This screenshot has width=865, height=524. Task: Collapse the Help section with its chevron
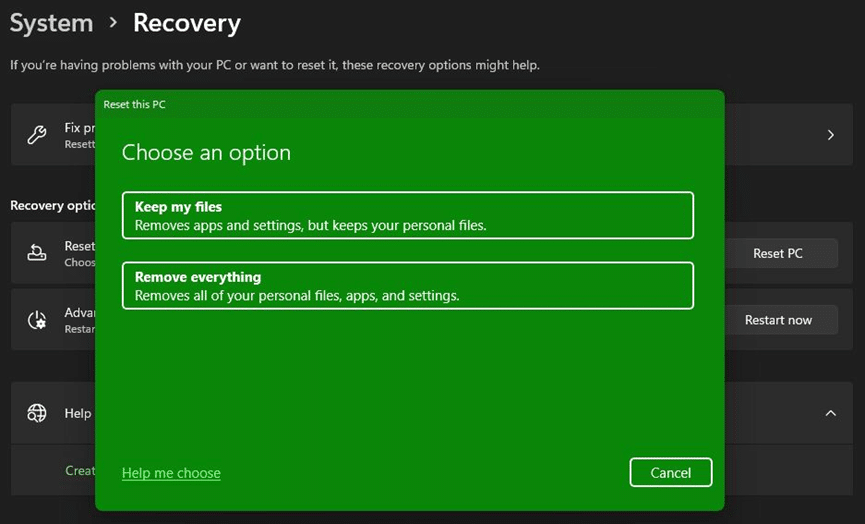[x=830, y=413]
